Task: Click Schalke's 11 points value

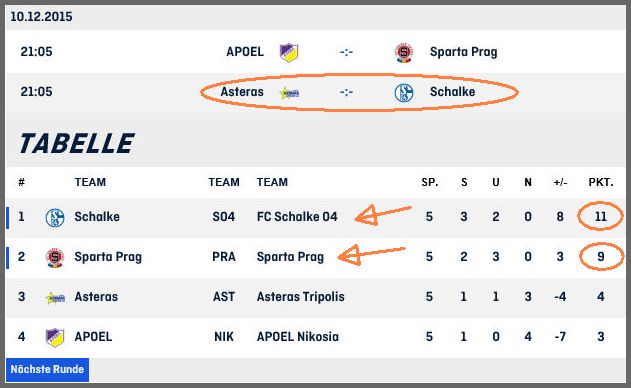Action: pyautogui.click(x=600, y=217)
